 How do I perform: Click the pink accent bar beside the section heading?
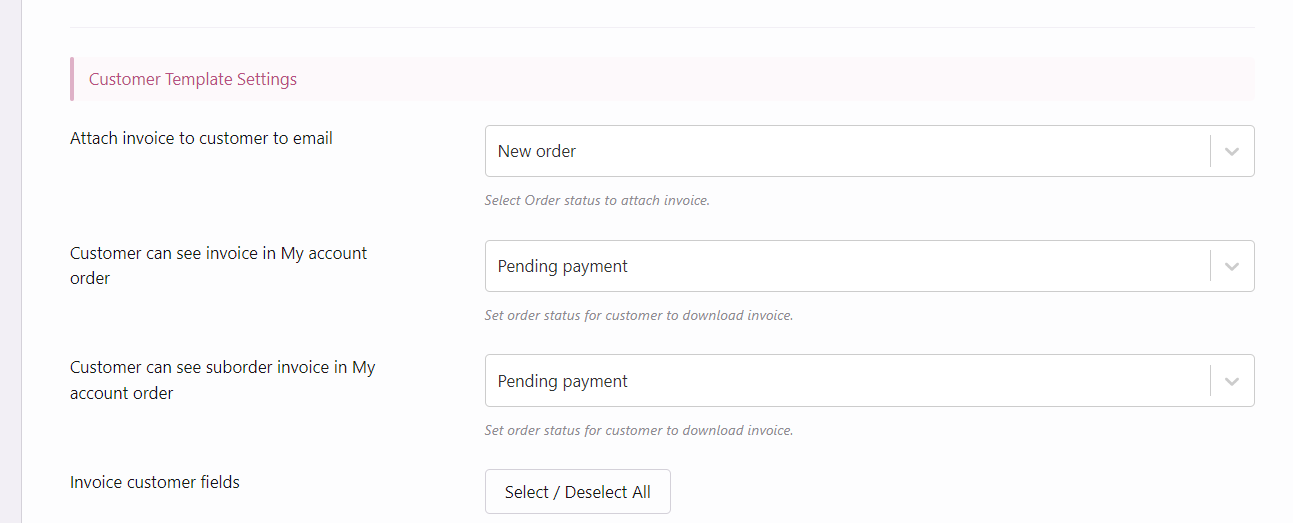[x=72, y=79]
